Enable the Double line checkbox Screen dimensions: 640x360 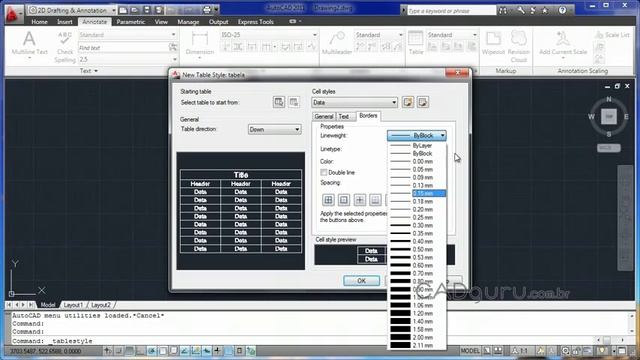324,172
